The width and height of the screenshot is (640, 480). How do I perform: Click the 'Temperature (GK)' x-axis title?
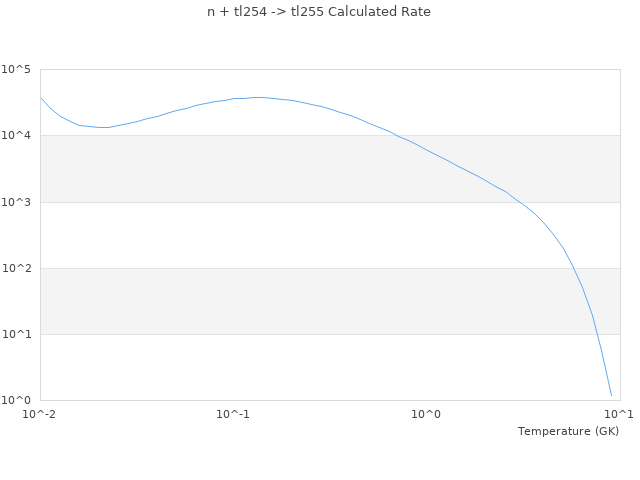tap(568, 431)
